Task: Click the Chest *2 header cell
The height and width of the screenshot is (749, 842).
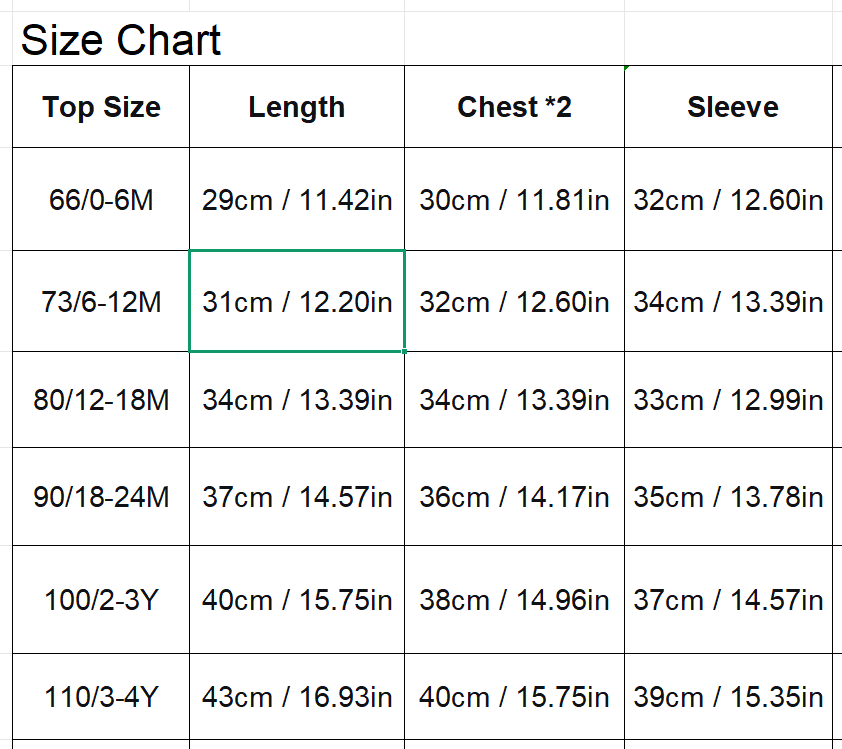Action: 514,107
